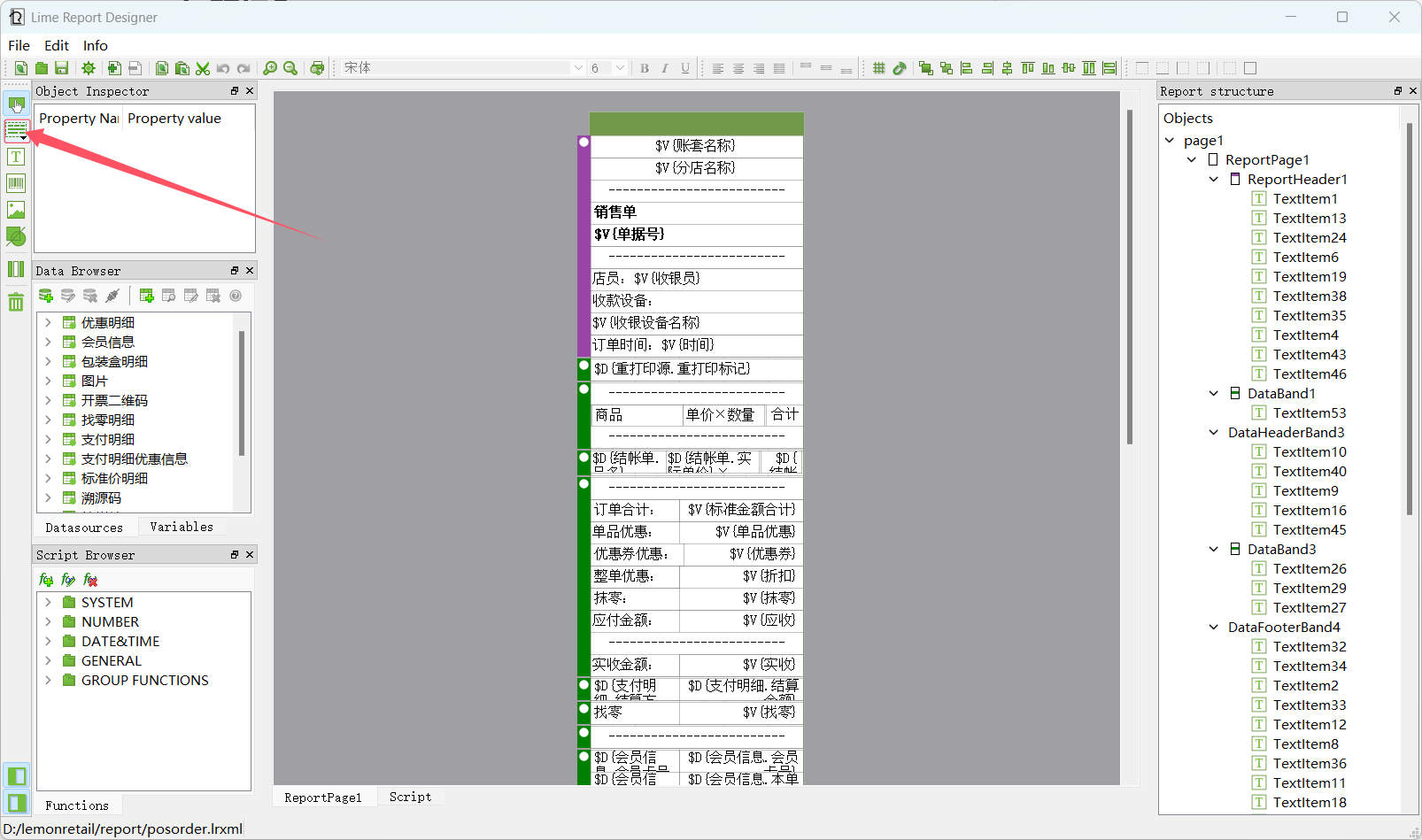Float the Report structure panel
The width and height of the screenshot is (1422, 840).
[x=1398, y=91]
